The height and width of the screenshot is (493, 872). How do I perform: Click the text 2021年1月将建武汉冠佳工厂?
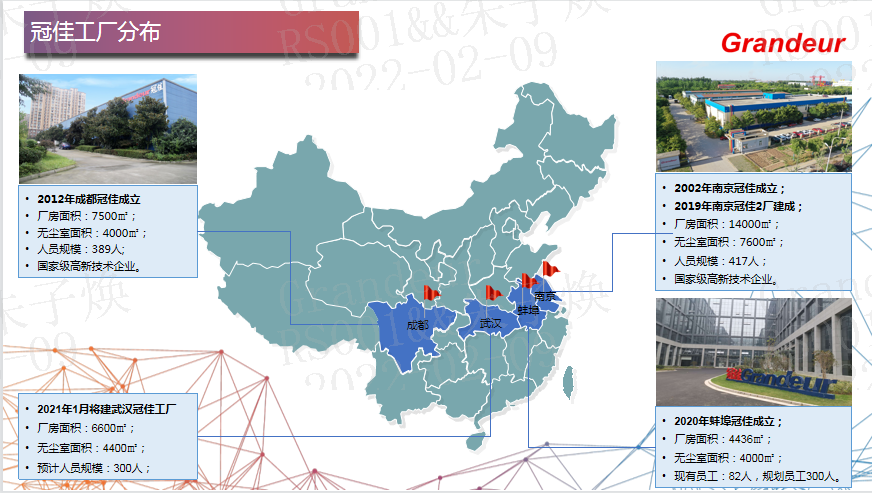point(107,409)
